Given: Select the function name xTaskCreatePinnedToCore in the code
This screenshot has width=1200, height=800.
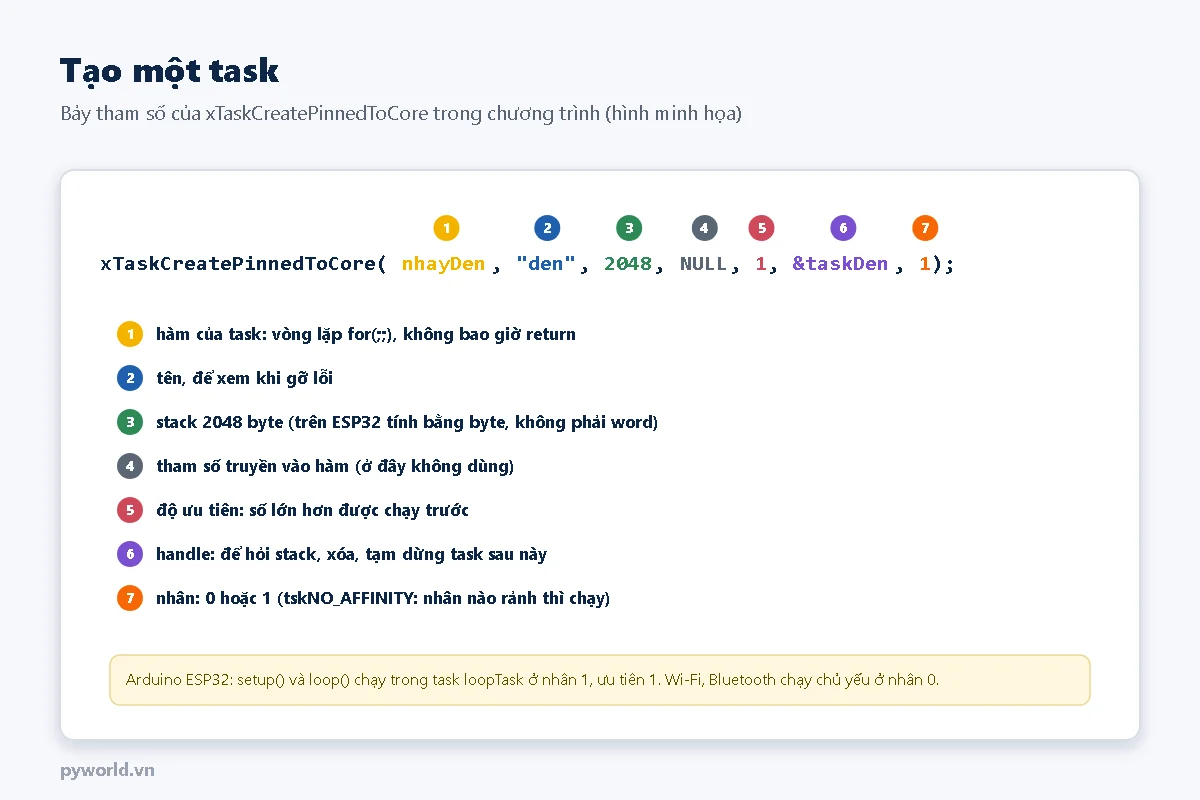Looking at the screenshot, I should tap(239, 264).
